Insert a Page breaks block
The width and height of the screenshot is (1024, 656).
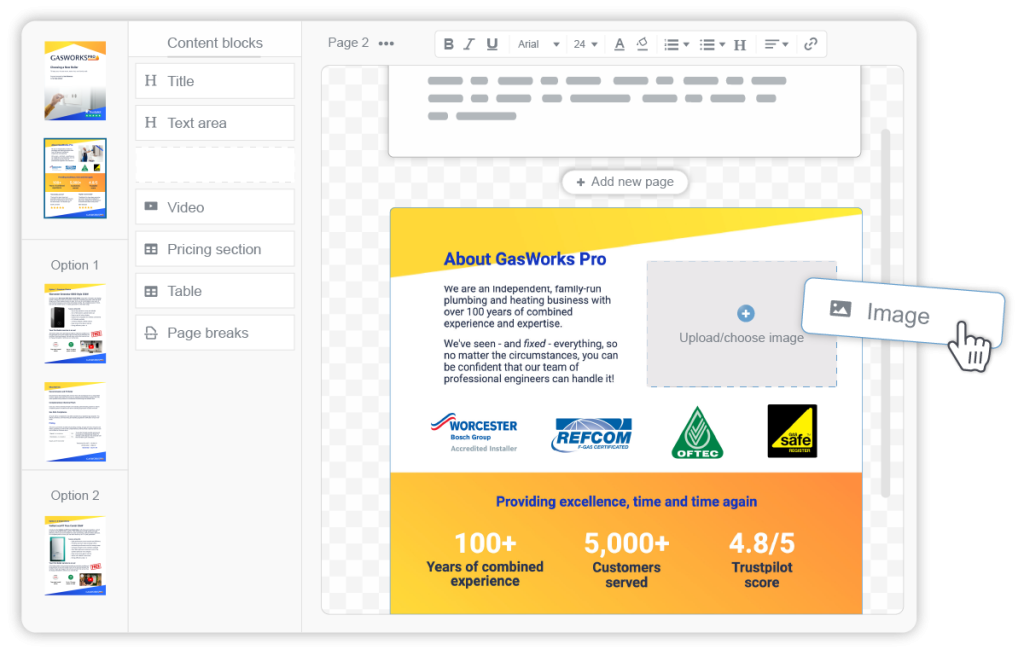[x=214, y=332]
